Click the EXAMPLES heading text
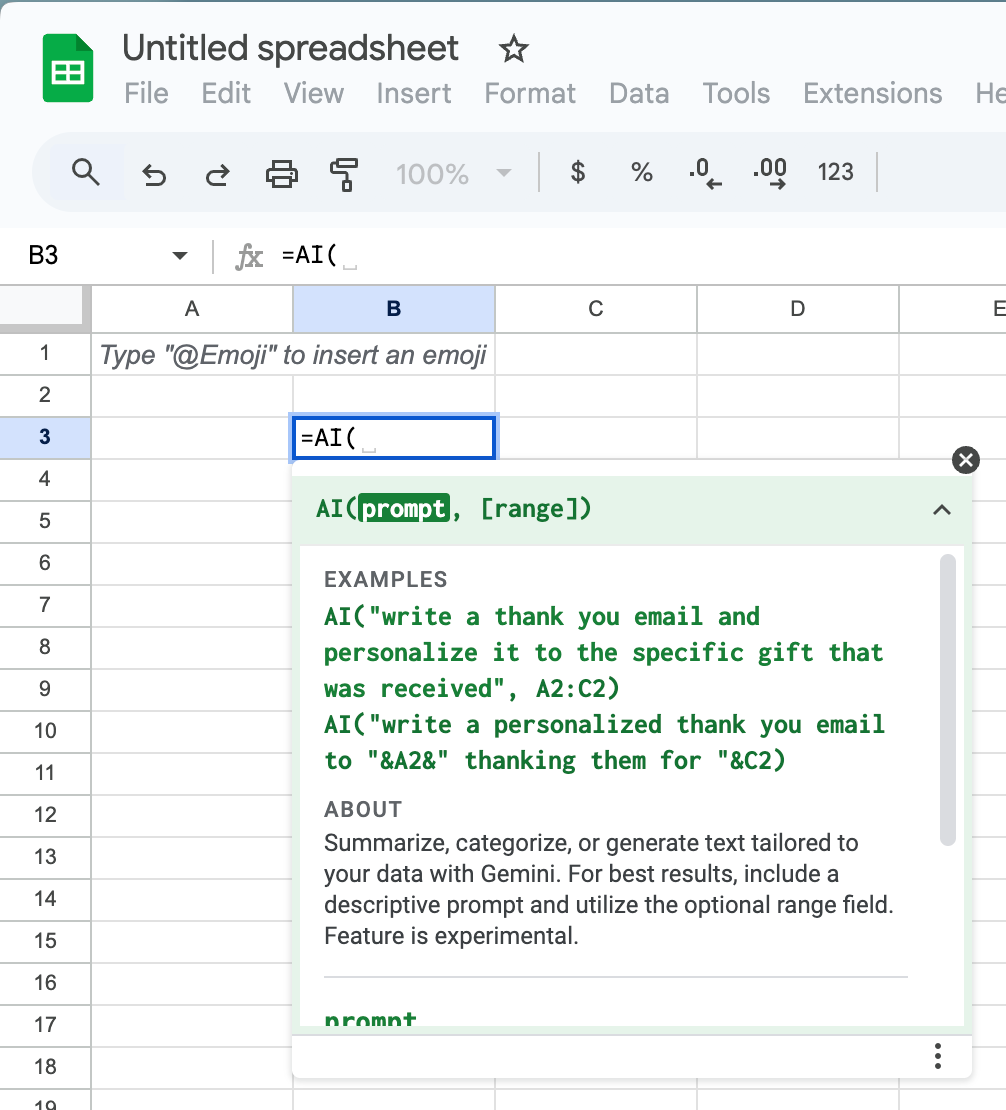The height and width of the screenshot is (1110, 1006). (x=385, y=580)
